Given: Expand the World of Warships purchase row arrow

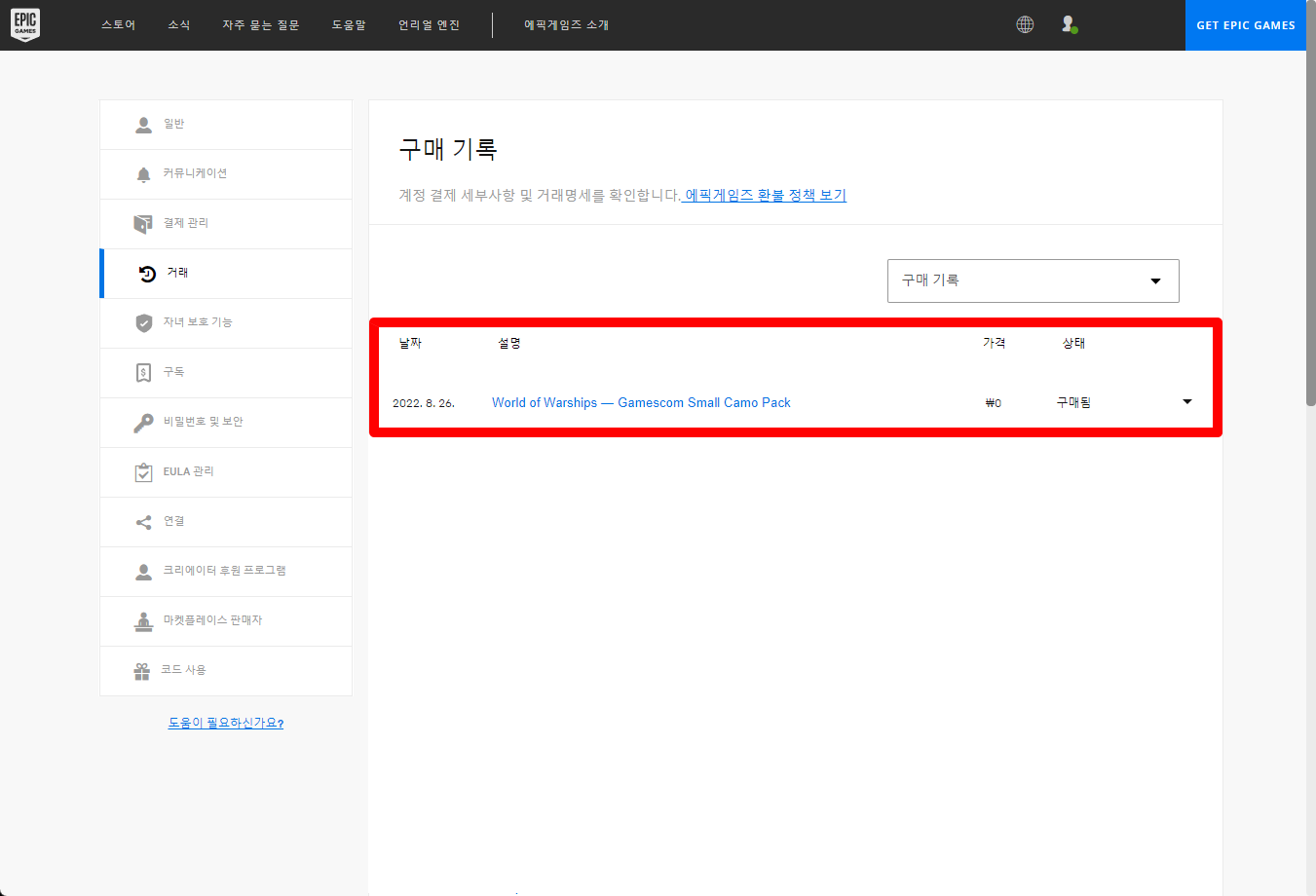Looking at the screenshot, I should (1186, 401).
